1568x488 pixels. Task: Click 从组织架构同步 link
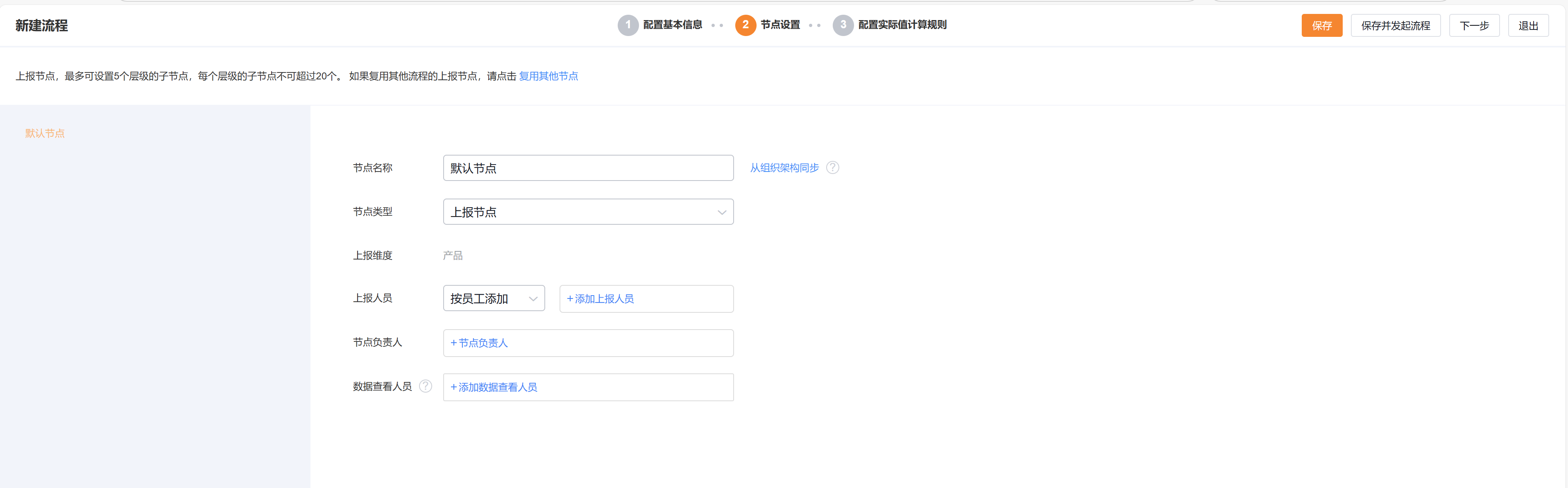coord(784,168)
